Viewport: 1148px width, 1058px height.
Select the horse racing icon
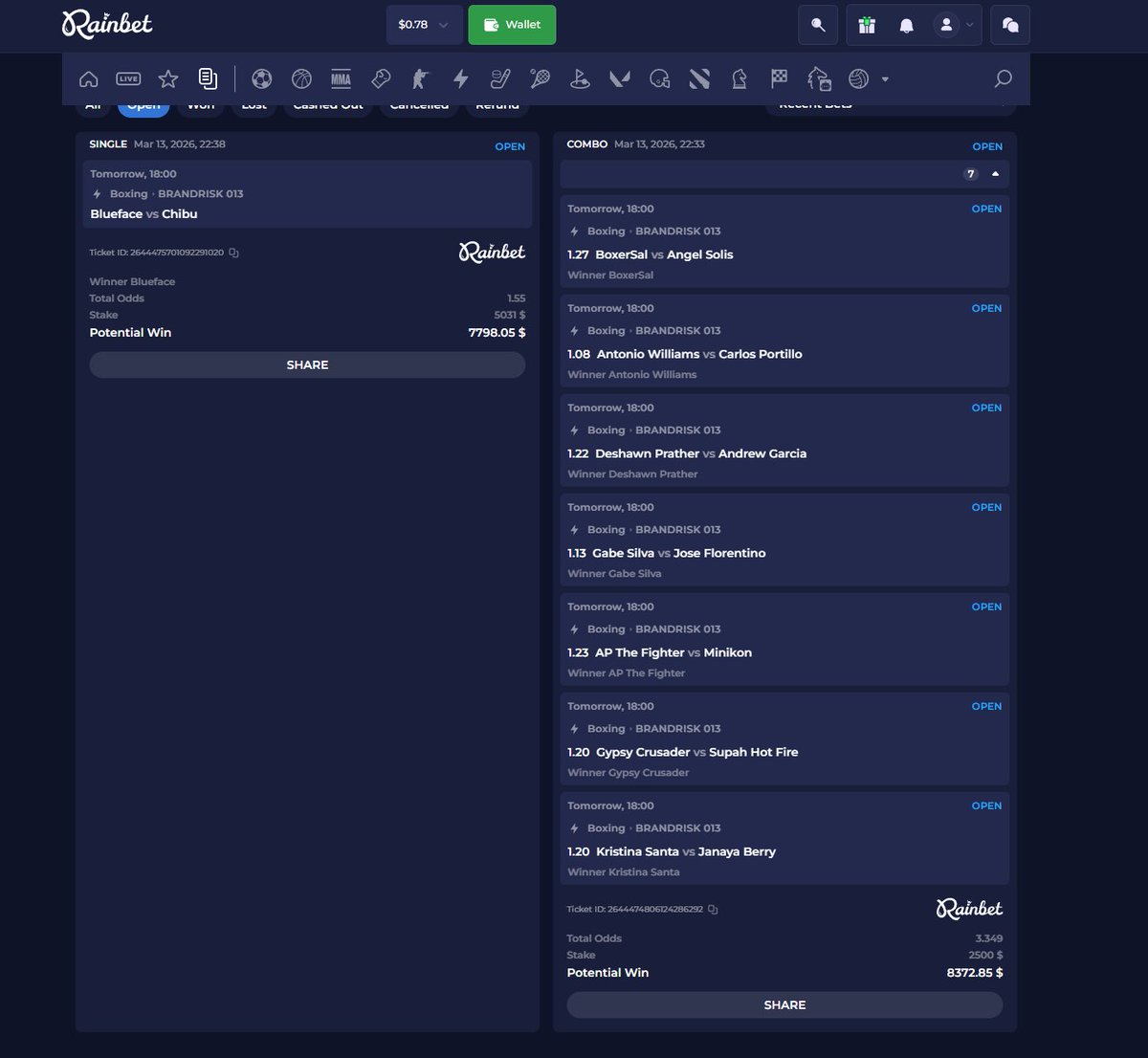pyautogui.click(x=819, y=79)
